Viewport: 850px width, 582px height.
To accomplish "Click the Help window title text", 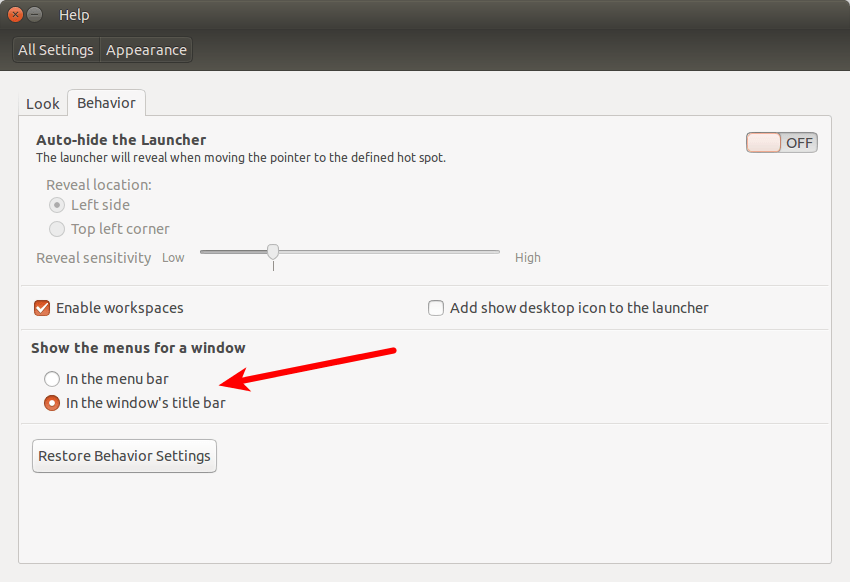I will [74, 15].
